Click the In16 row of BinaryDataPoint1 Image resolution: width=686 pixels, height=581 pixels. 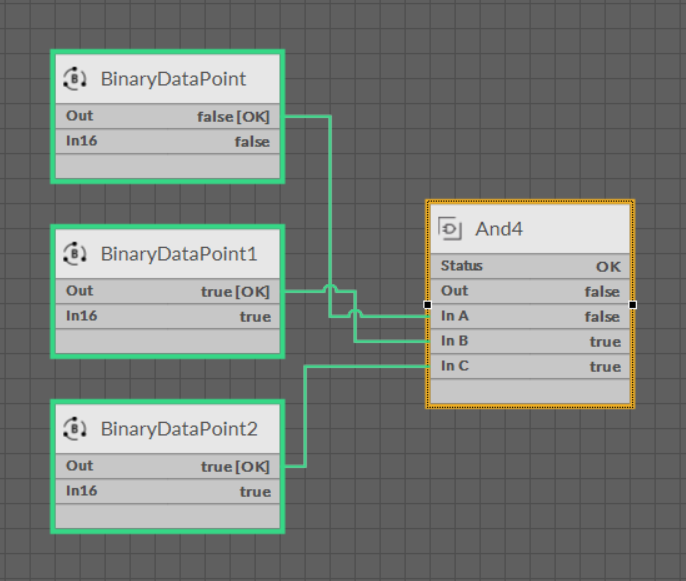click(168, 316)
